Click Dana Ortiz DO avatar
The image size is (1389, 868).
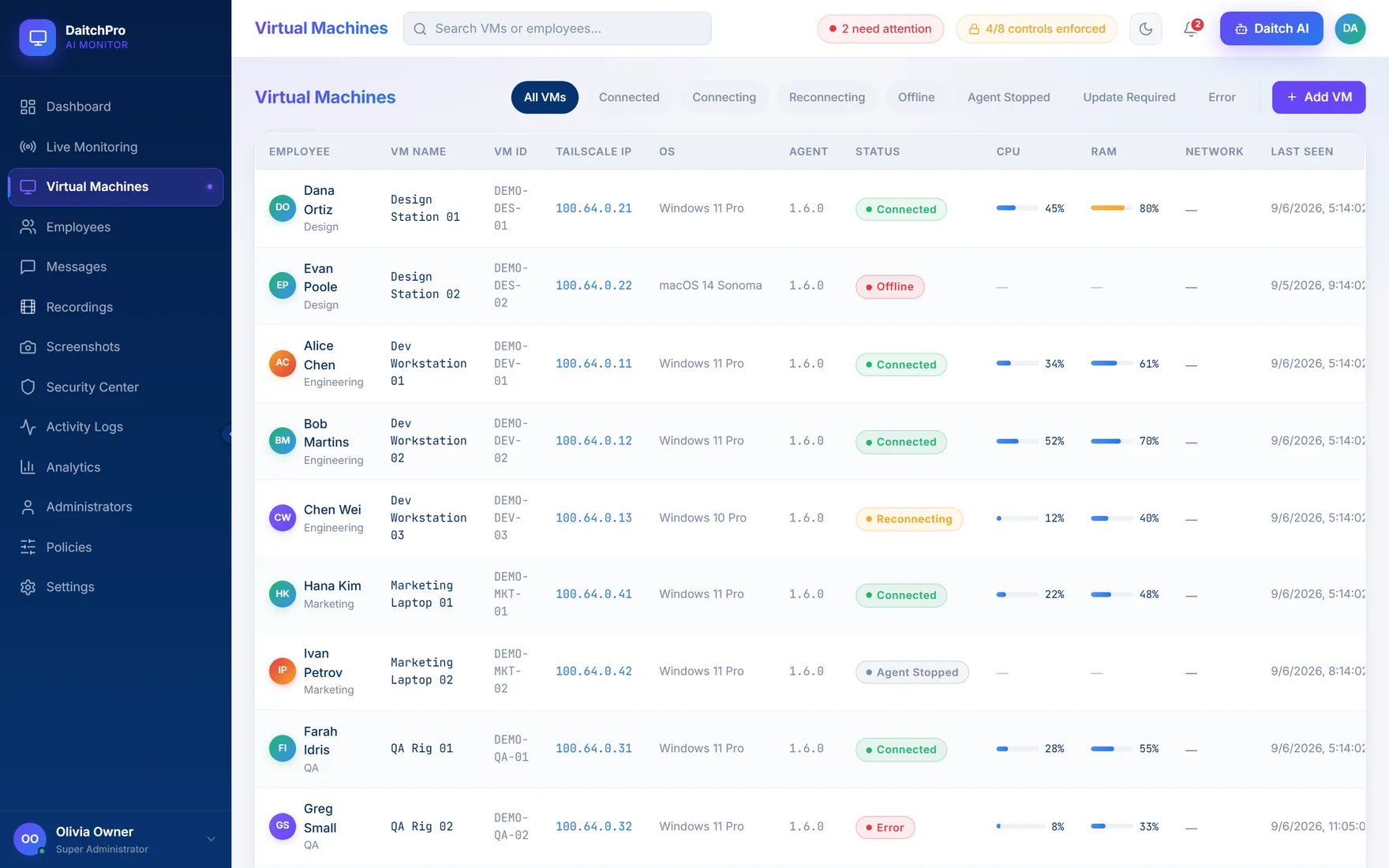click(x=283, y=208)
